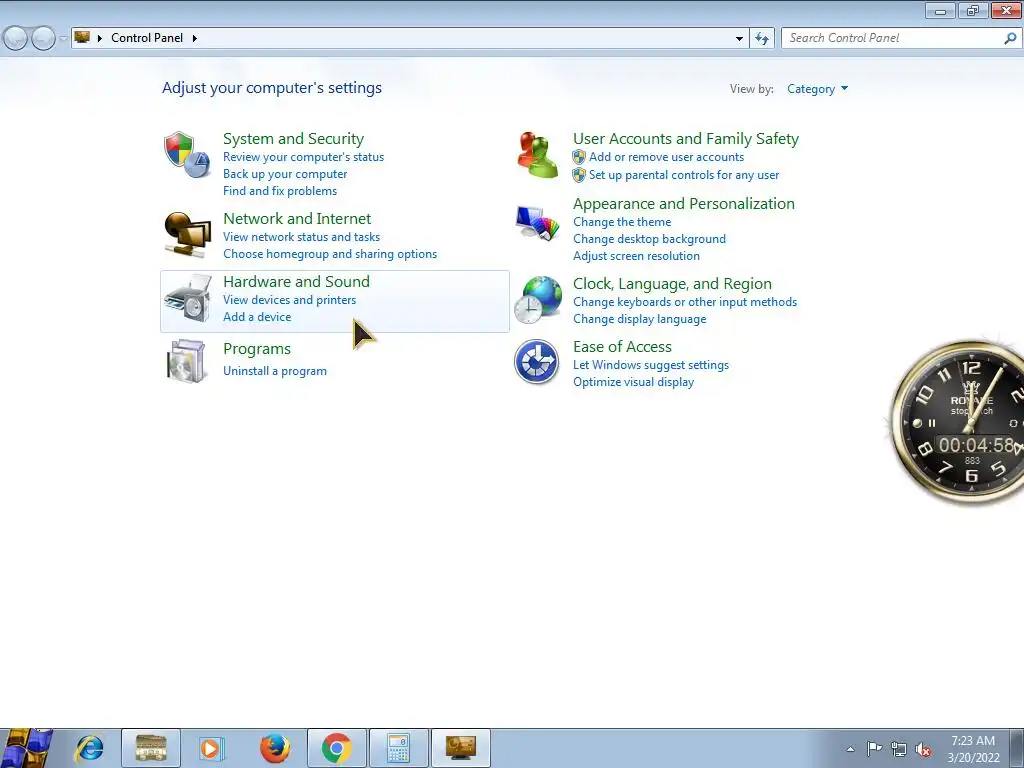The image size is (1024, 768).
Task: Open Ease of Access heading
Action: [622, 347]
